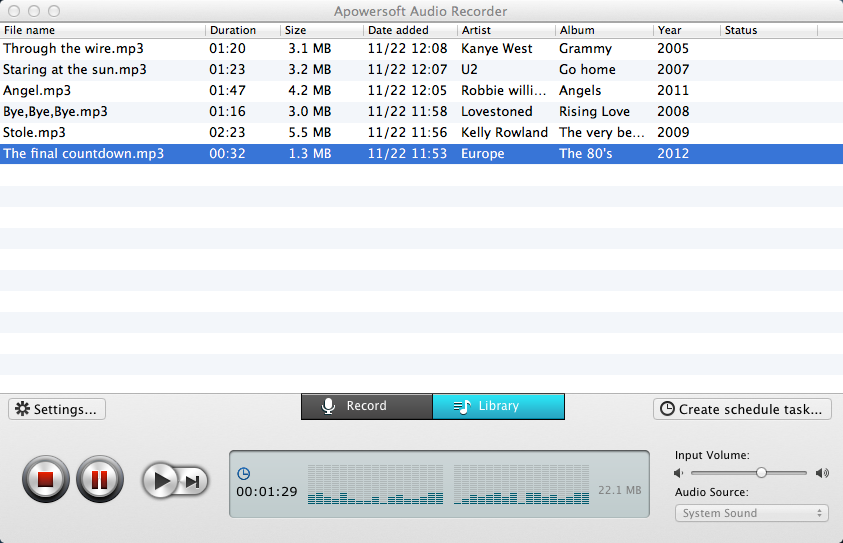
Task: Open the Audio Source dropdown
Action: (x=751, y=513)
